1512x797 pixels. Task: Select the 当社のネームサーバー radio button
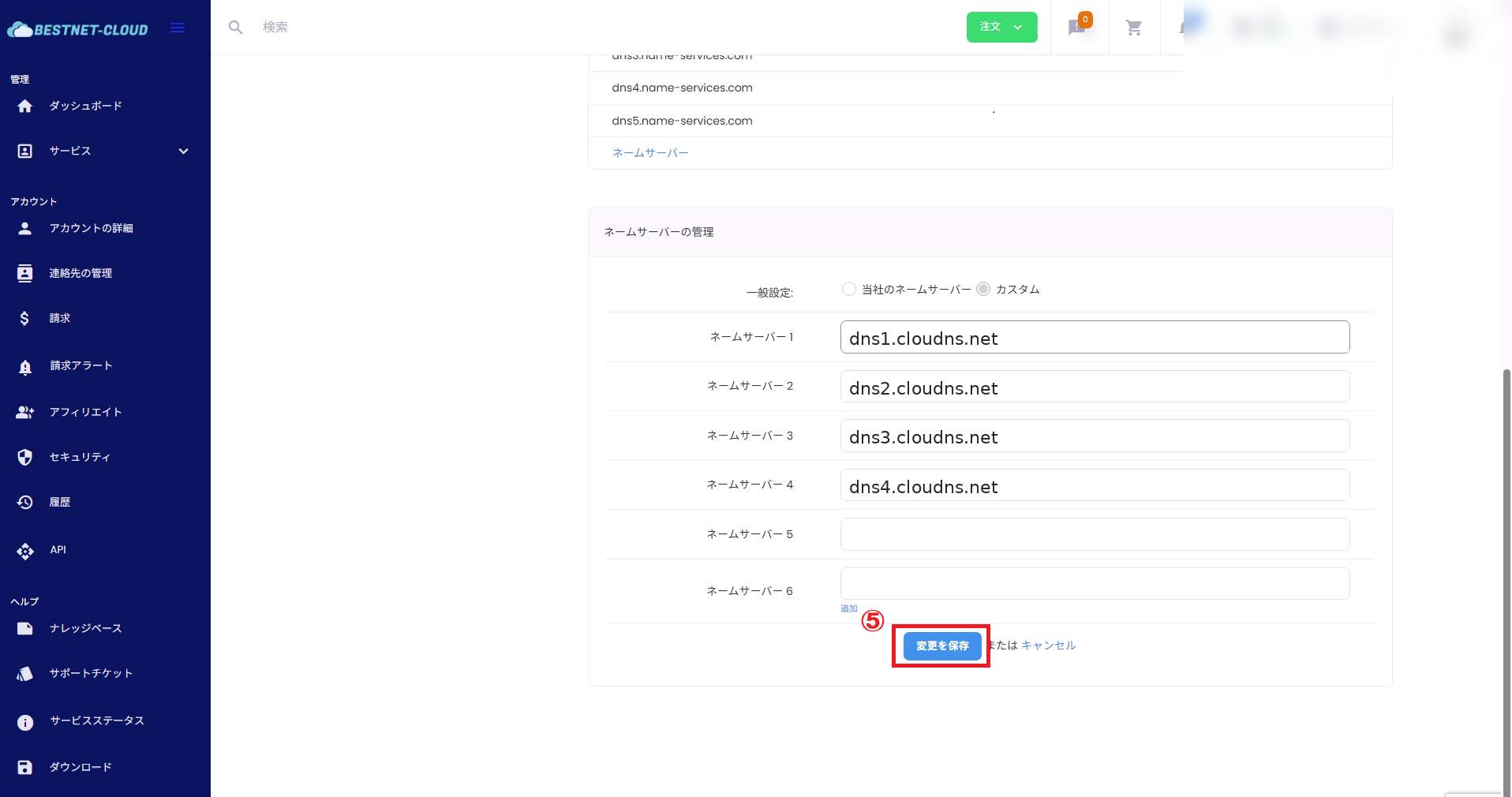pos(849,290)
